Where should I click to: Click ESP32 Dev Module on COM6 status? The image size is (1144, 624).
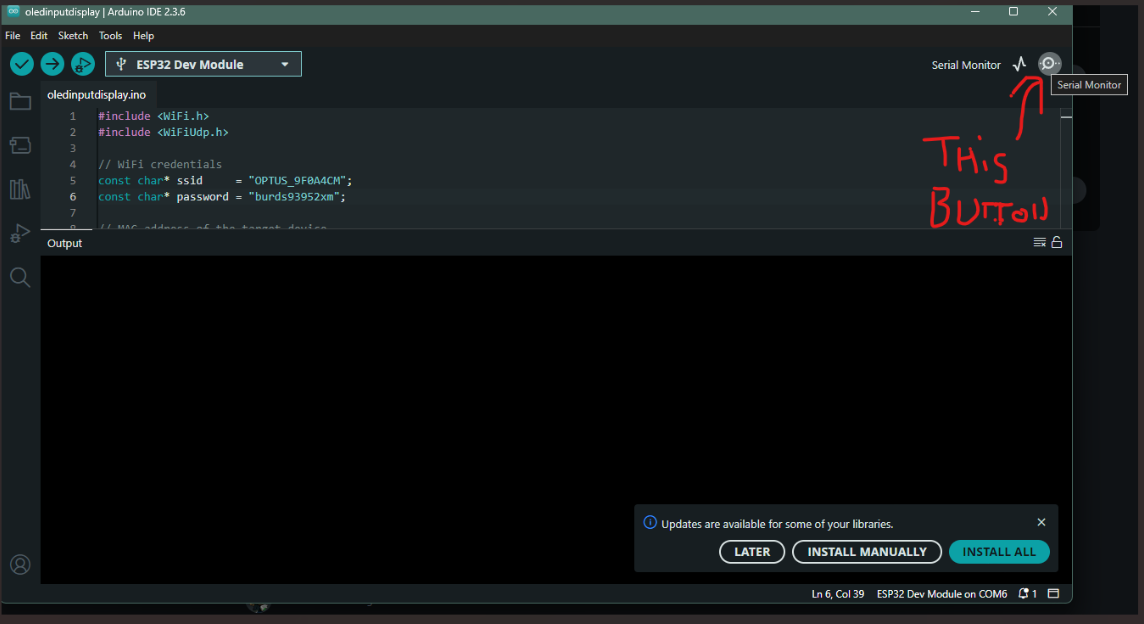941,594
